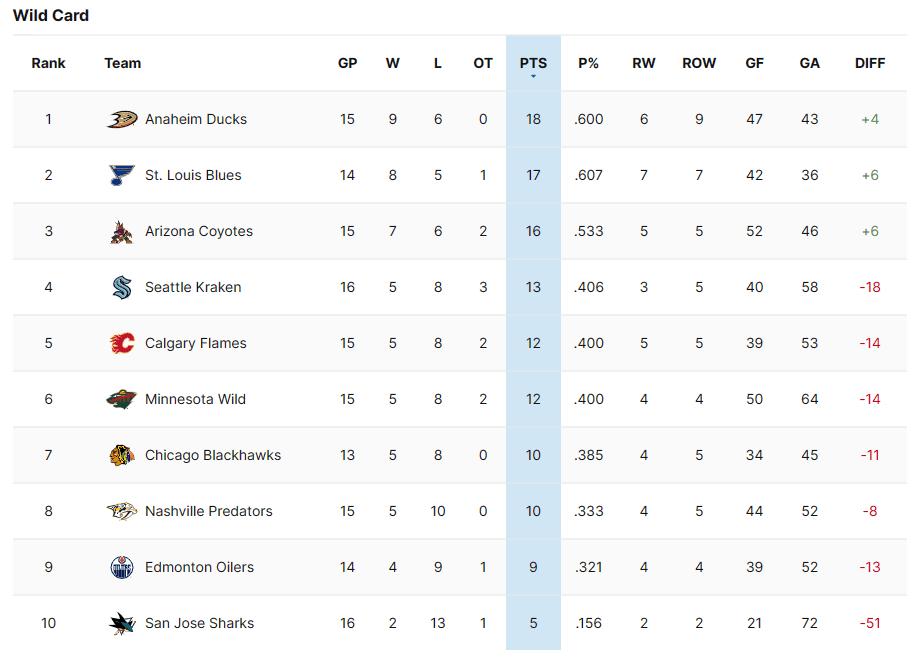Click the Chicago Blackhawks logo icon
907x650 pixels.
coord(122,455)
